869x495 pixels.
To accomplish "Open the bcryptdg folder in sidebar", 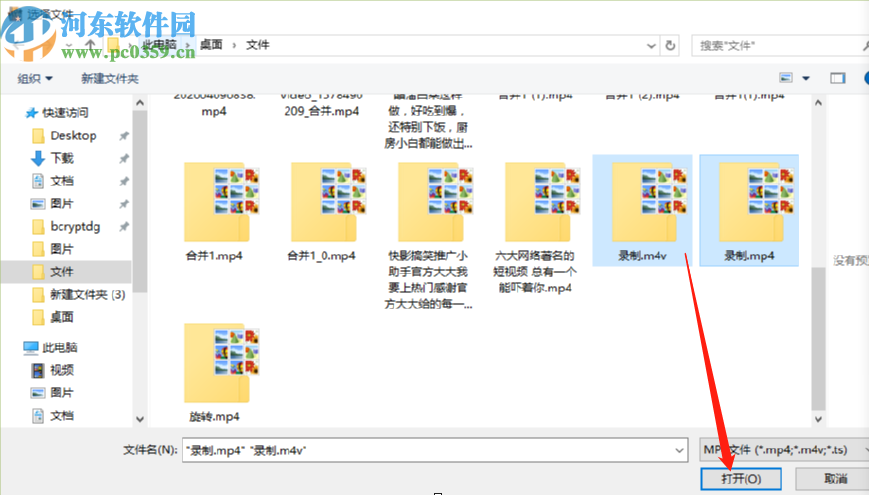I will [x=75, y=226].
